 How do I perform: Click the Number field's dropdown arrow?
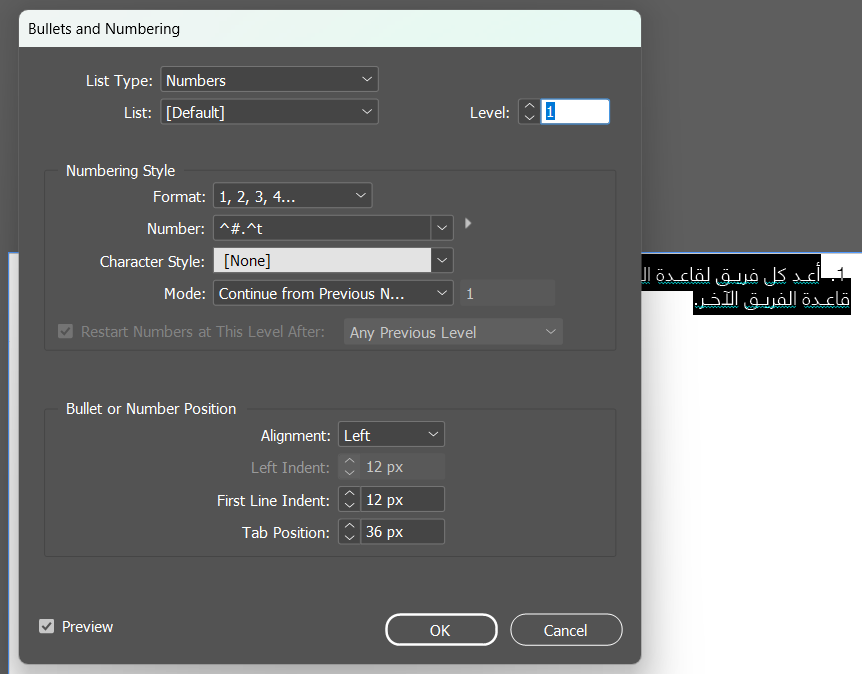click(442, 228)
